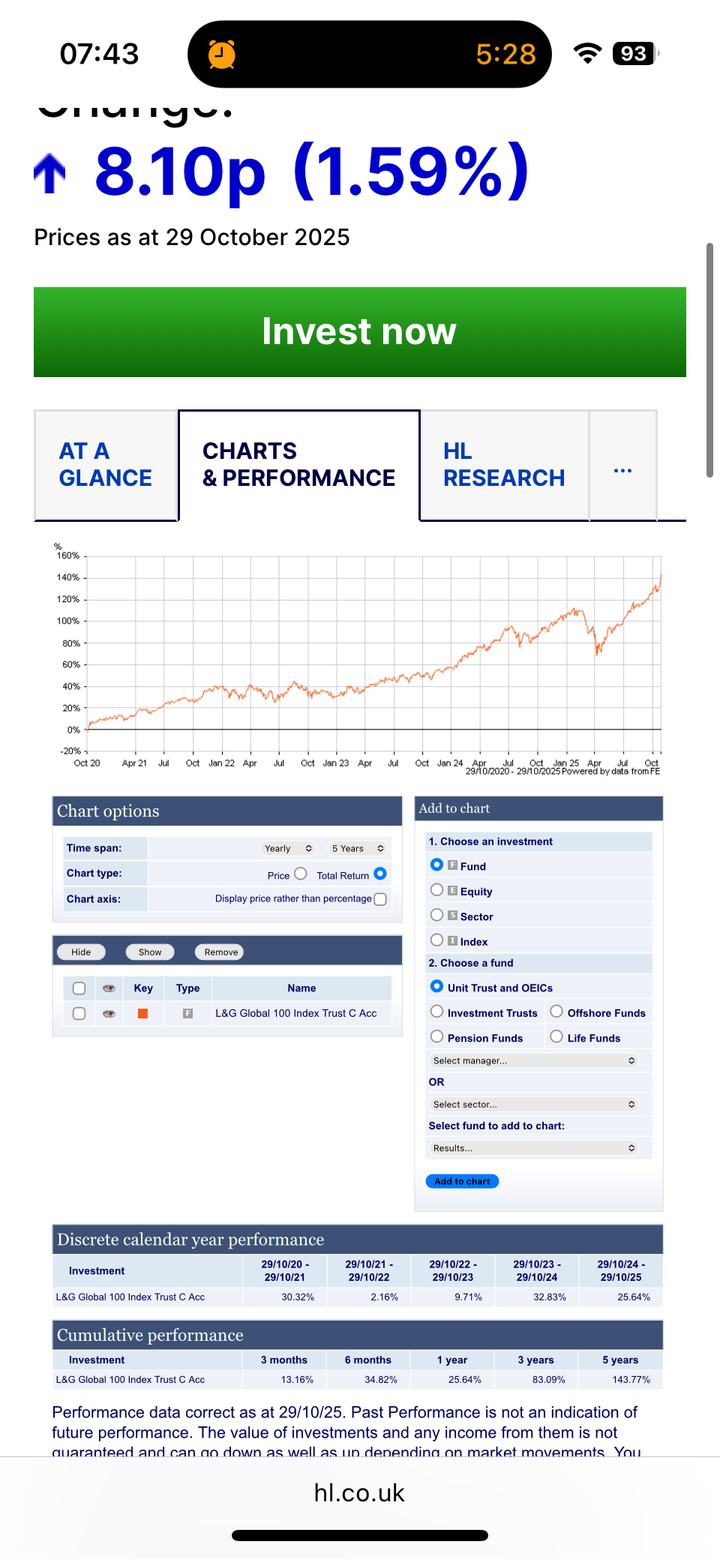Click the blue up arrow beside 8.10p

pyautogui.click(x=50, y=174)
